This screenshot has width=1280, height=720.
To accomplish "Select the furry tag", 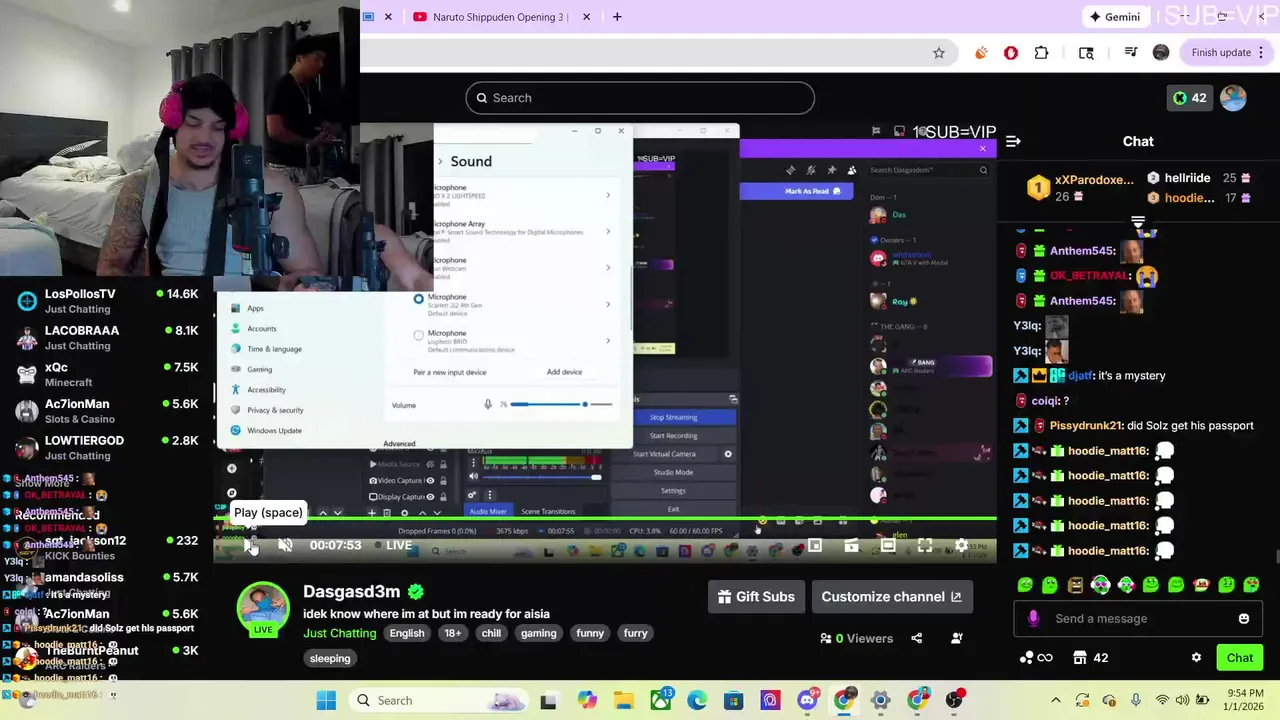I will [636, 633].
